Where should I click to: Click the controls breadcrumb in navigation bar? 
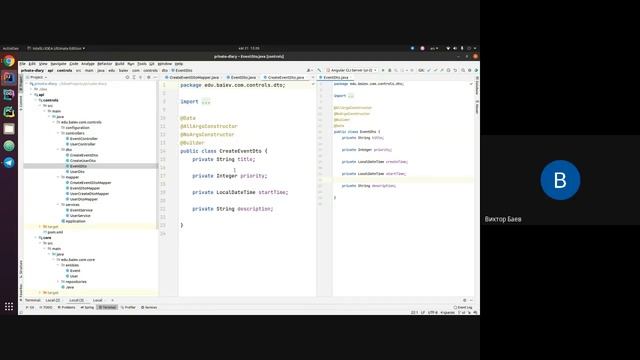point(64,71)
